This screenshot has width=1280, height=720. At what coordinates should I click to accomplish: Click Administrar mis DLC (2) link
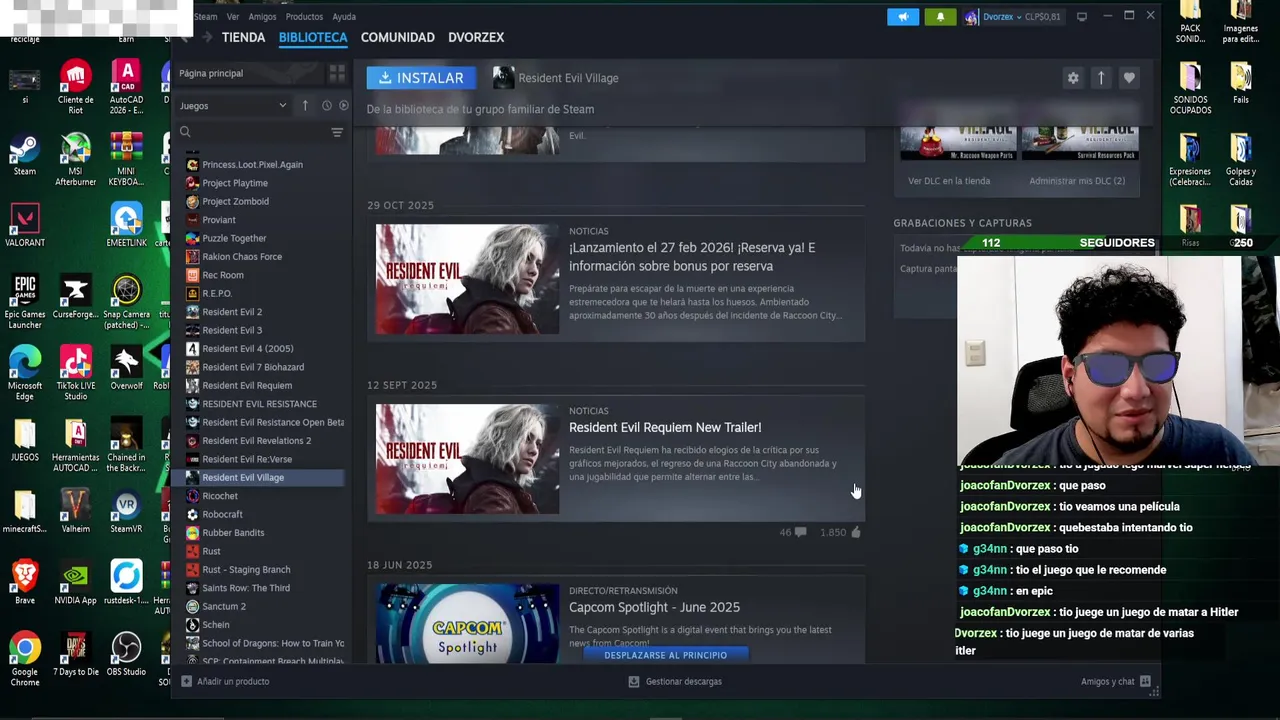tap(1077, 181)
